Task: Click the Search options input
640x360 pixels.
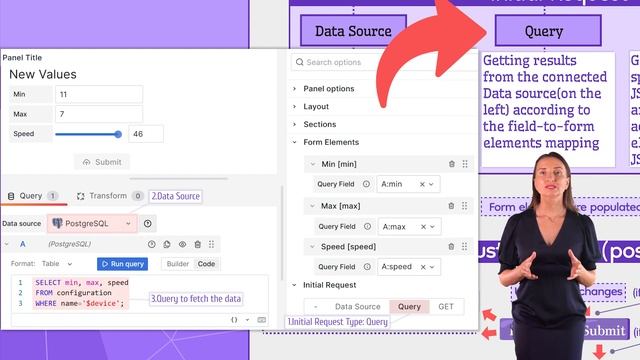Action: coord(384,62)
